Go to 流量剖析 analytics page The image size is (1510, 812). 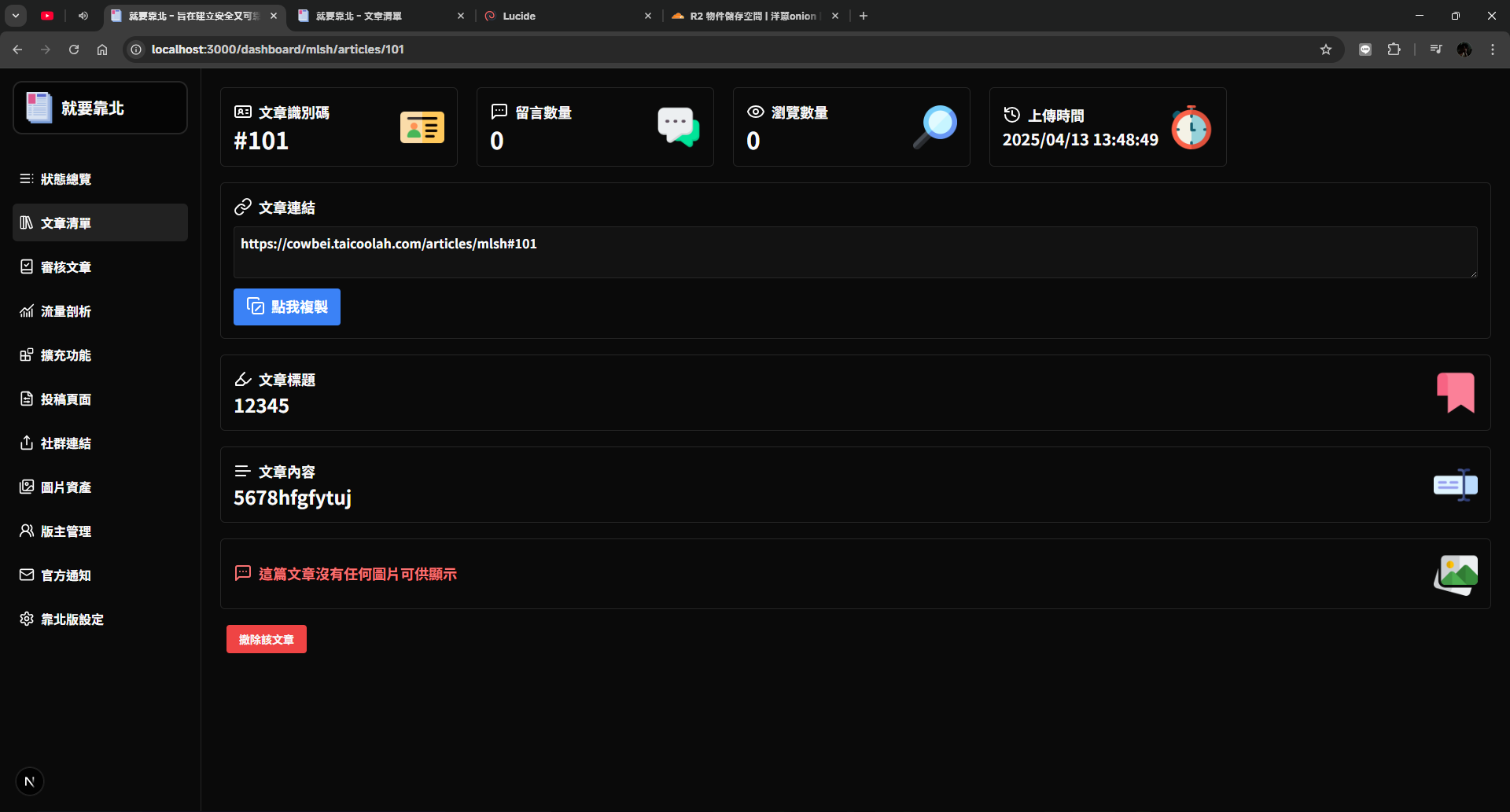pyautogui.click(x=66, y=311)
